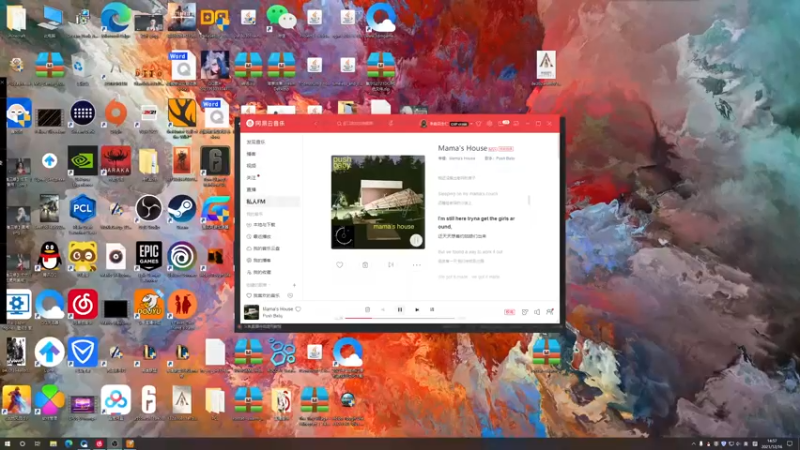Select the PCL launcher desktop icon
This screenshot has width=800, height=450.
click(83, 211)
